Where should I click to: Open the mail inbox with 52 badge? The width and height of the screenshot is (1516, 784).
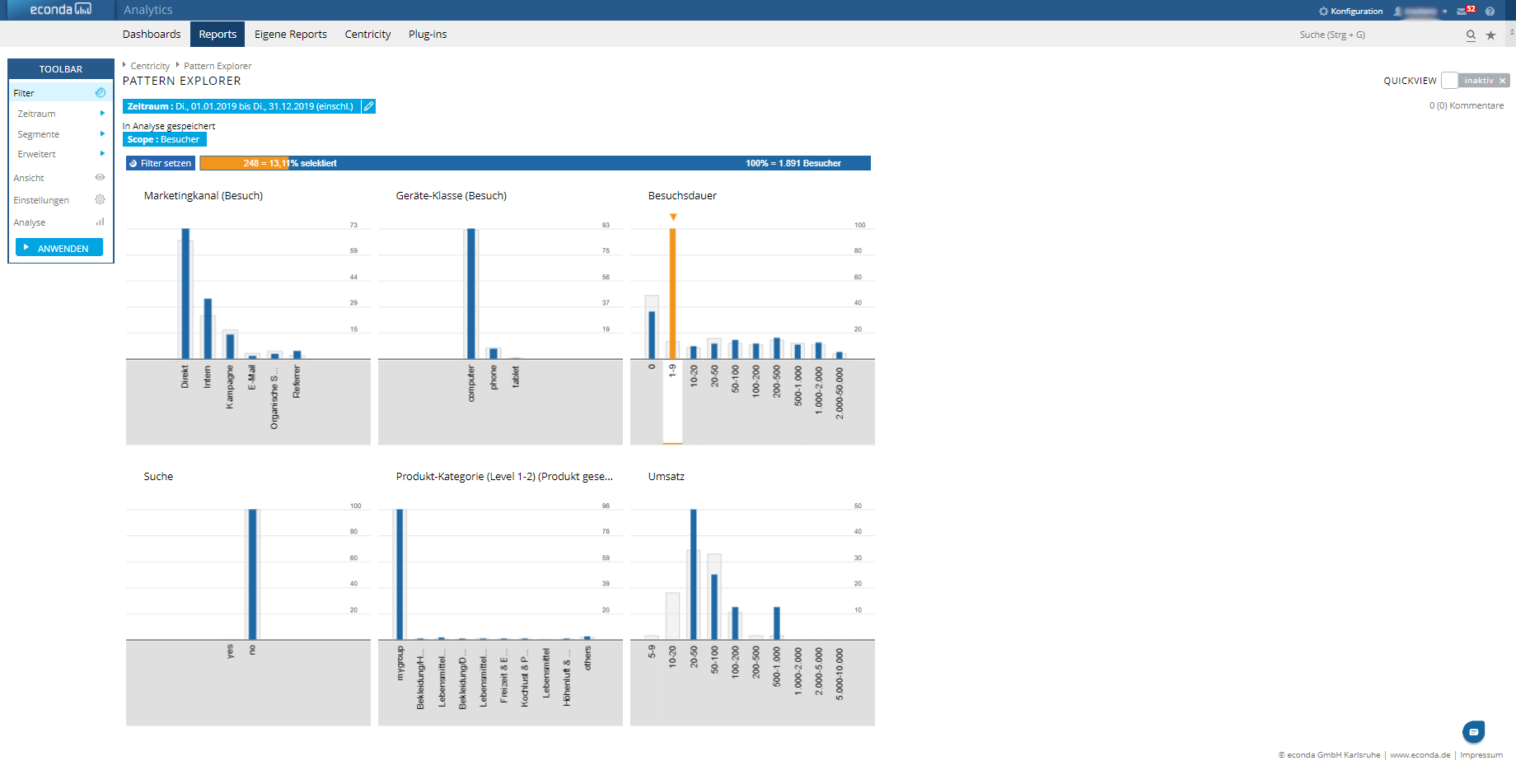point(1464,11)
